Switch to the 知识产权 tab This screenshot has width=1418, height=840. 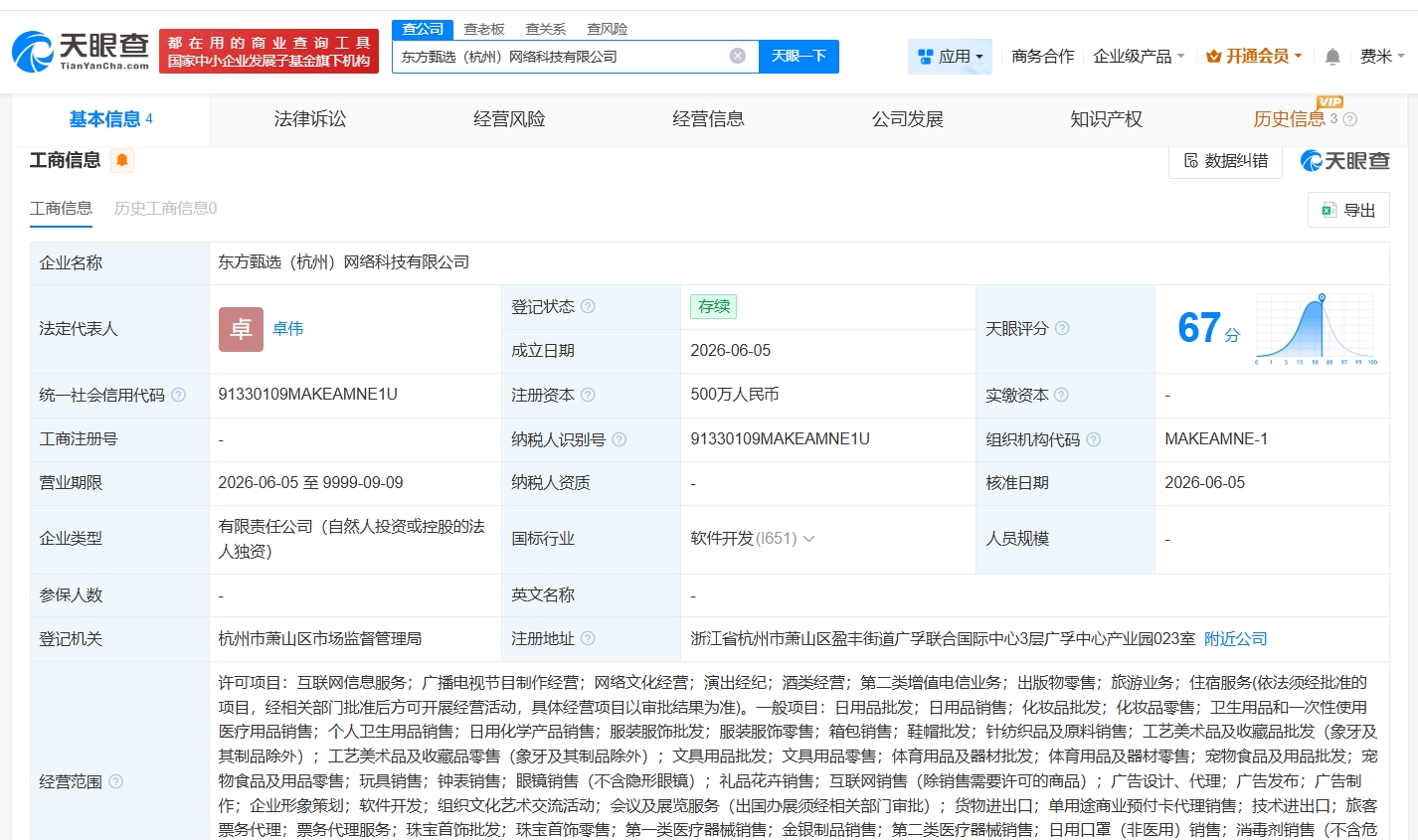pos(1106,119)
